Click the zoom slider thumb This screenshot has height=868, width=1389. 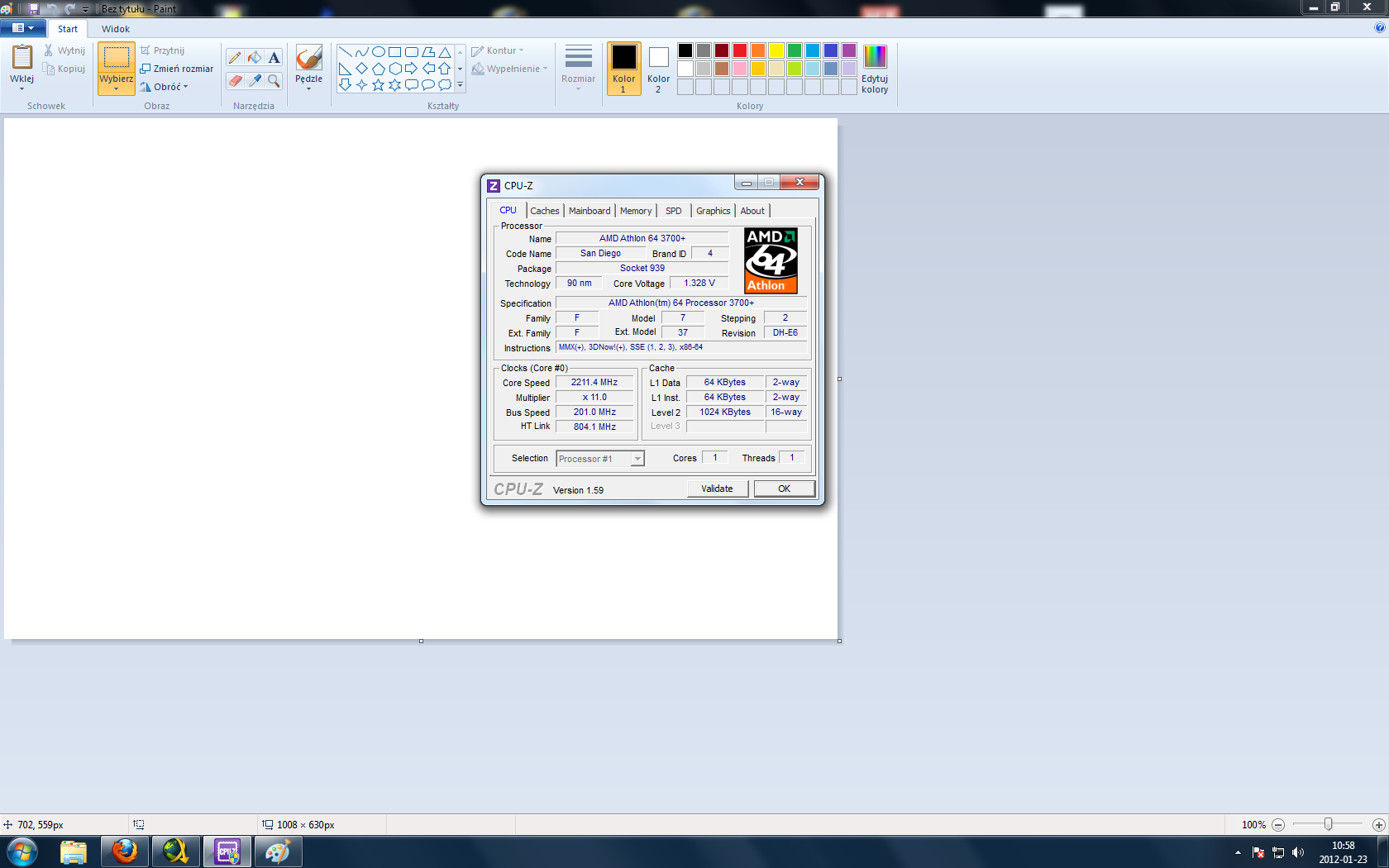pos(1328,824)
